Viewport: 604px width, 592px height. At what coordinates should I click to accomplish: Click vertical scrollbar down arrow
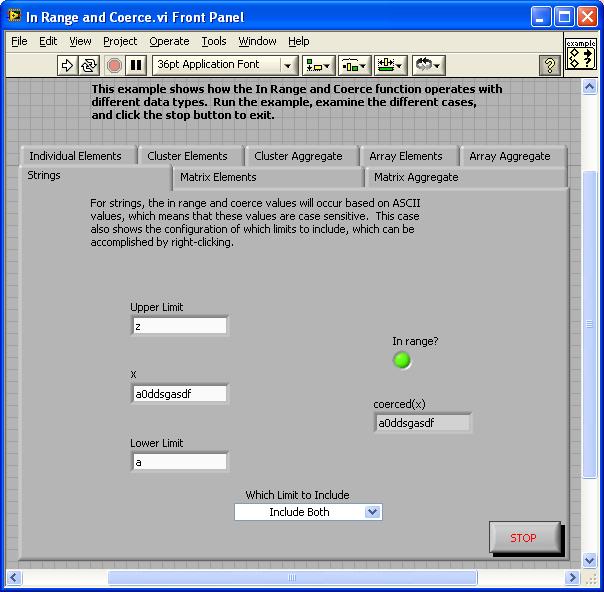tap(589, 560)
